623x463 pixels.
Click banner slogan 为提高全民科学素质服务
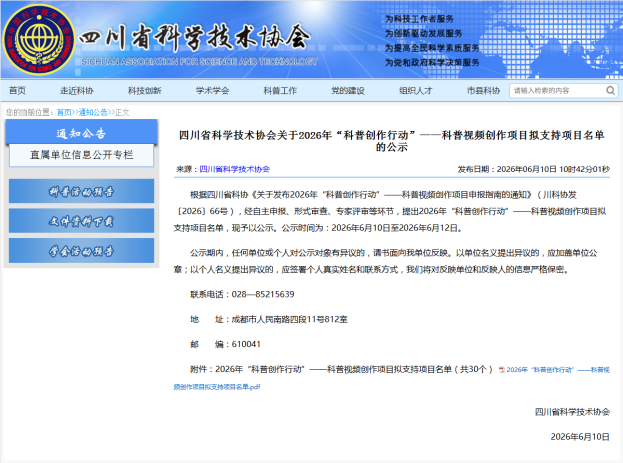tap(432, 48)
